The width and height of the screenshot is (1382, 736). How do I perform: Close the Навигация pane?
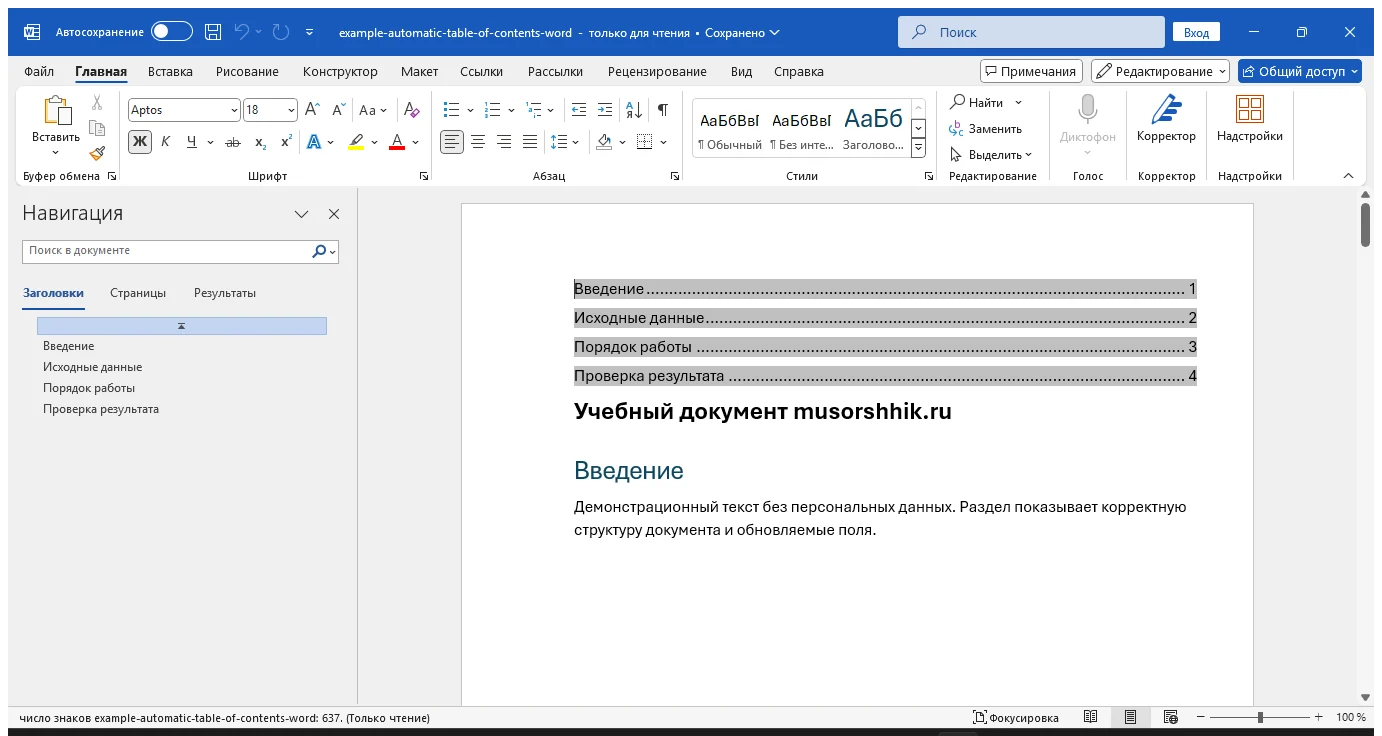tap(334, 214)
